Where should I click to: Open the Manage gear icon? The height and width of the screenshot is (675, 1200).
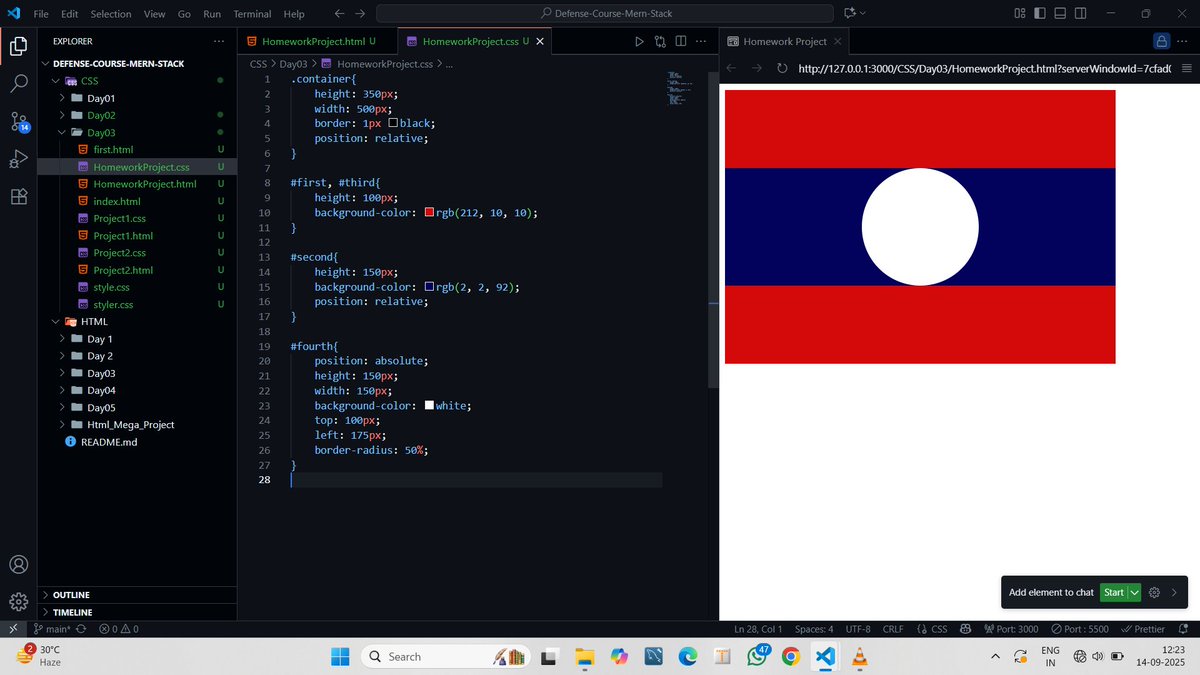click(18, 601)
